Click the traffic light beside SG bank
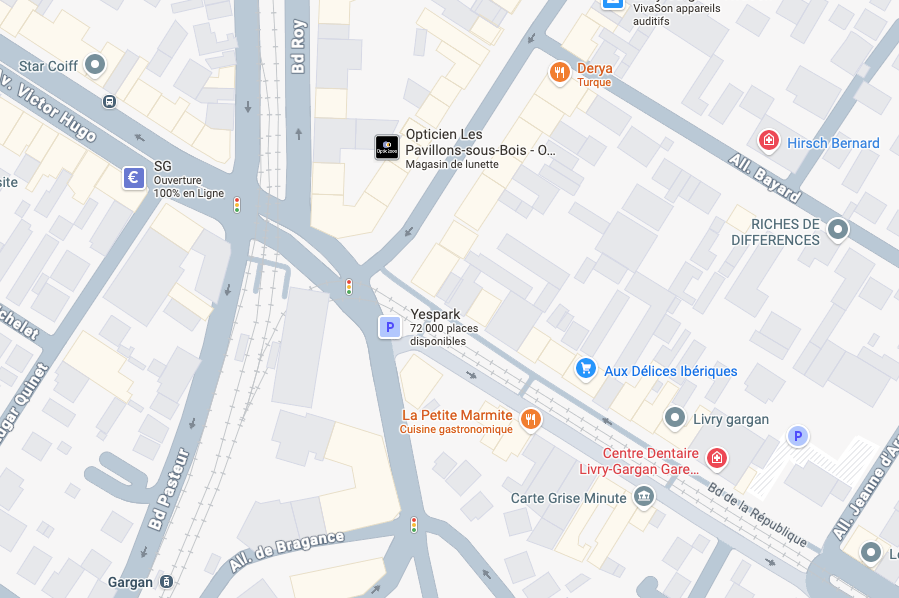 [x=237, y=205]
